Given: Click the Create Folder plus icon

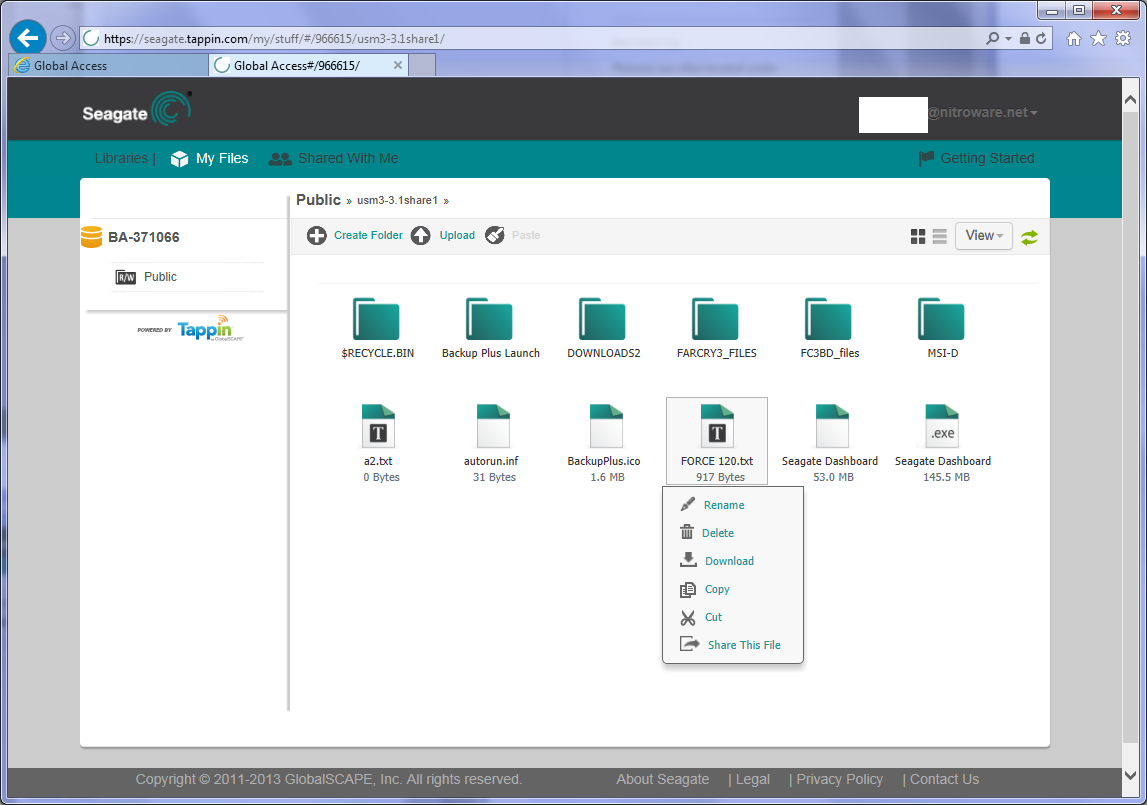Looking at the screenshot, I should (x=317, y=236).
